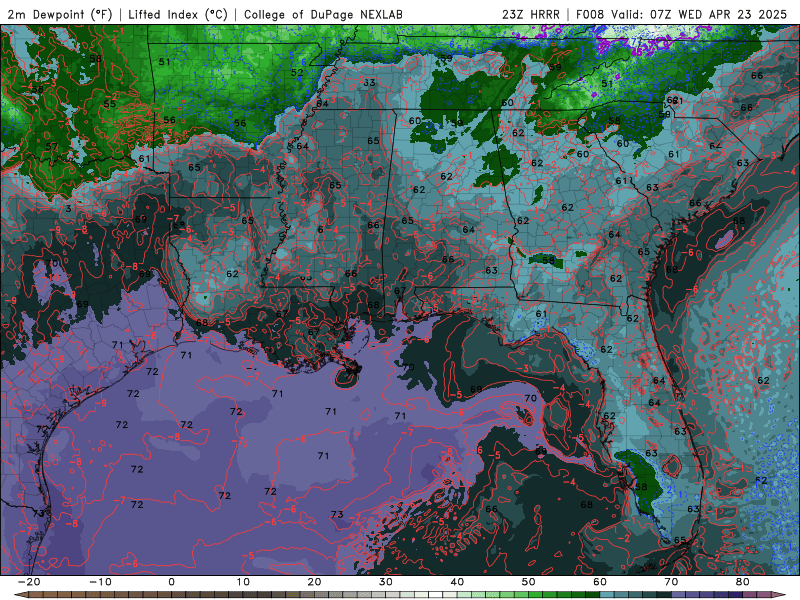Click the "2m Dewpoint (°F)" title text
Screen dimensions: 800x600
(x=60, y=14)
